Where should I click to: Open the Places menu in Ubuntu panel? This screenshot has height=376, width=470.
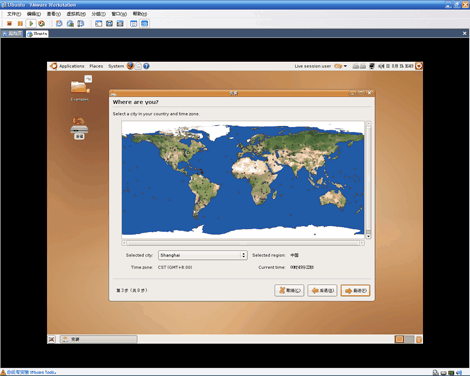[96, 66]
